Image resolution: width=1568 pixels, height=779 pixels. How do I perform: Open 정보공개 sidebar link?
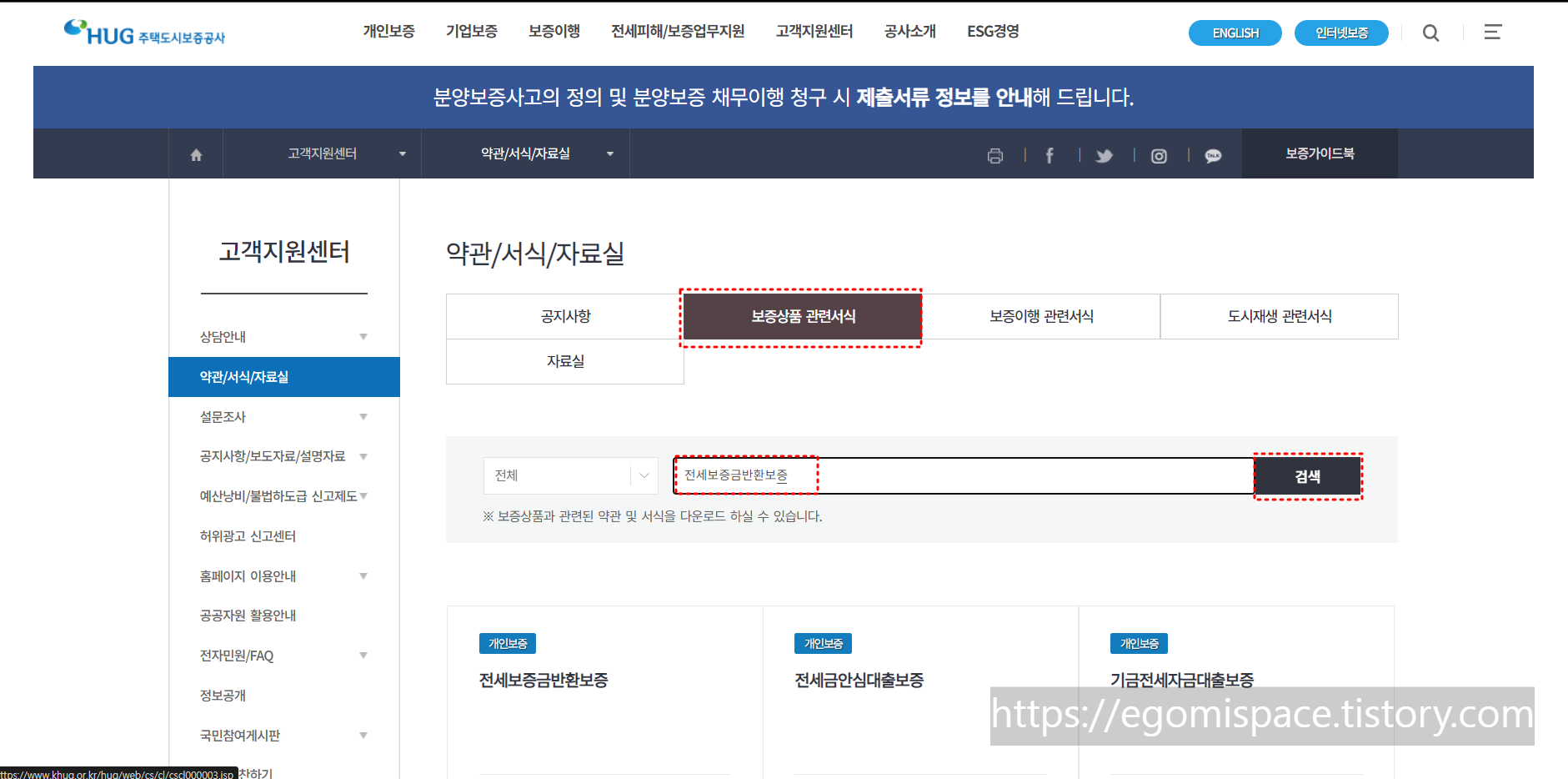point(223,696)
